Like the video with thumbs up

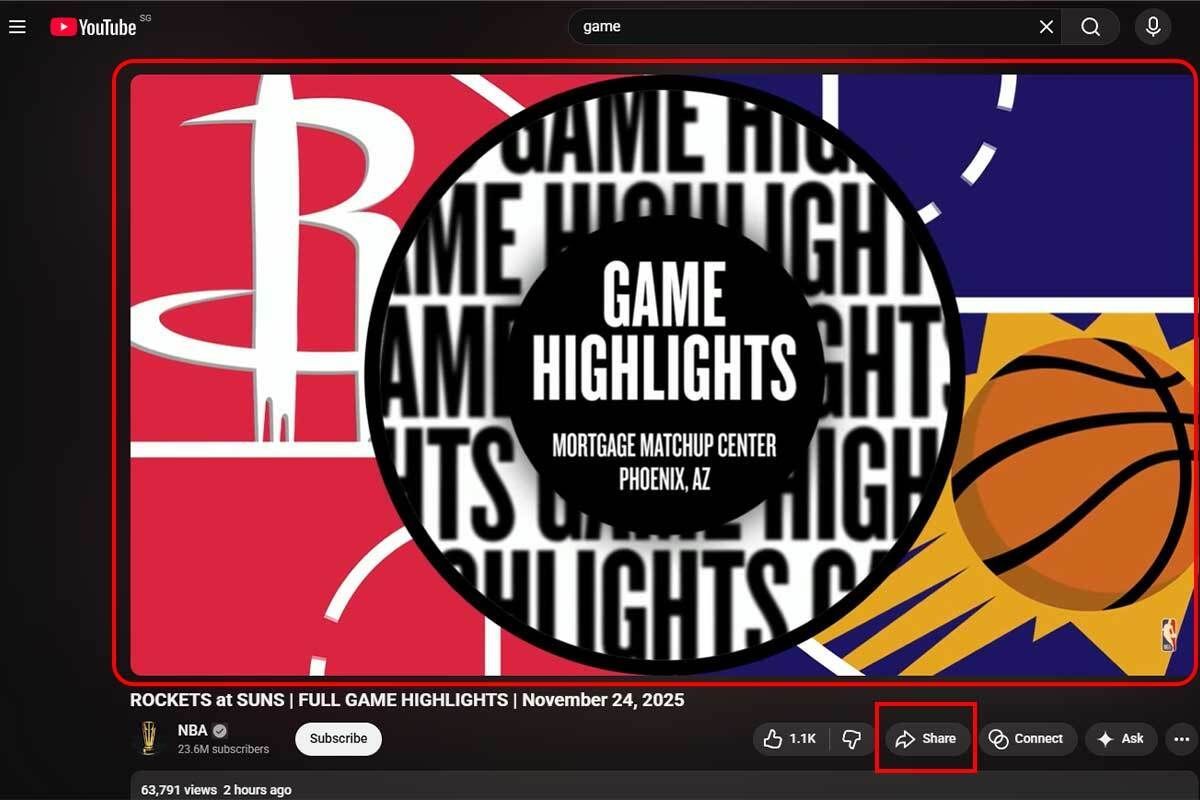click(791, 739)
